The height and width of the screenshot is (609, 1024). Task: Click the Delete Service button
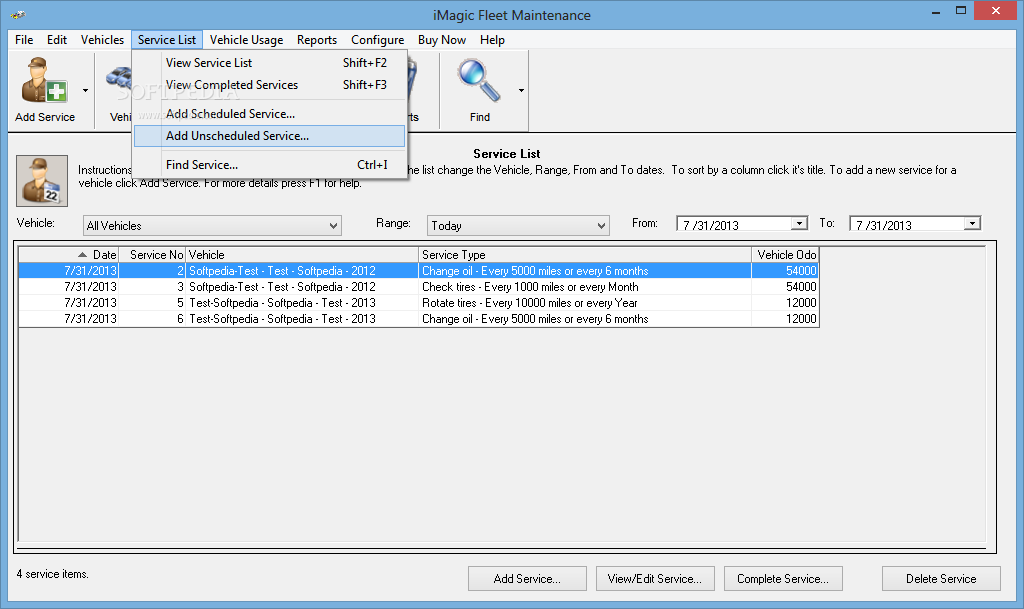(x=941, y=579)
